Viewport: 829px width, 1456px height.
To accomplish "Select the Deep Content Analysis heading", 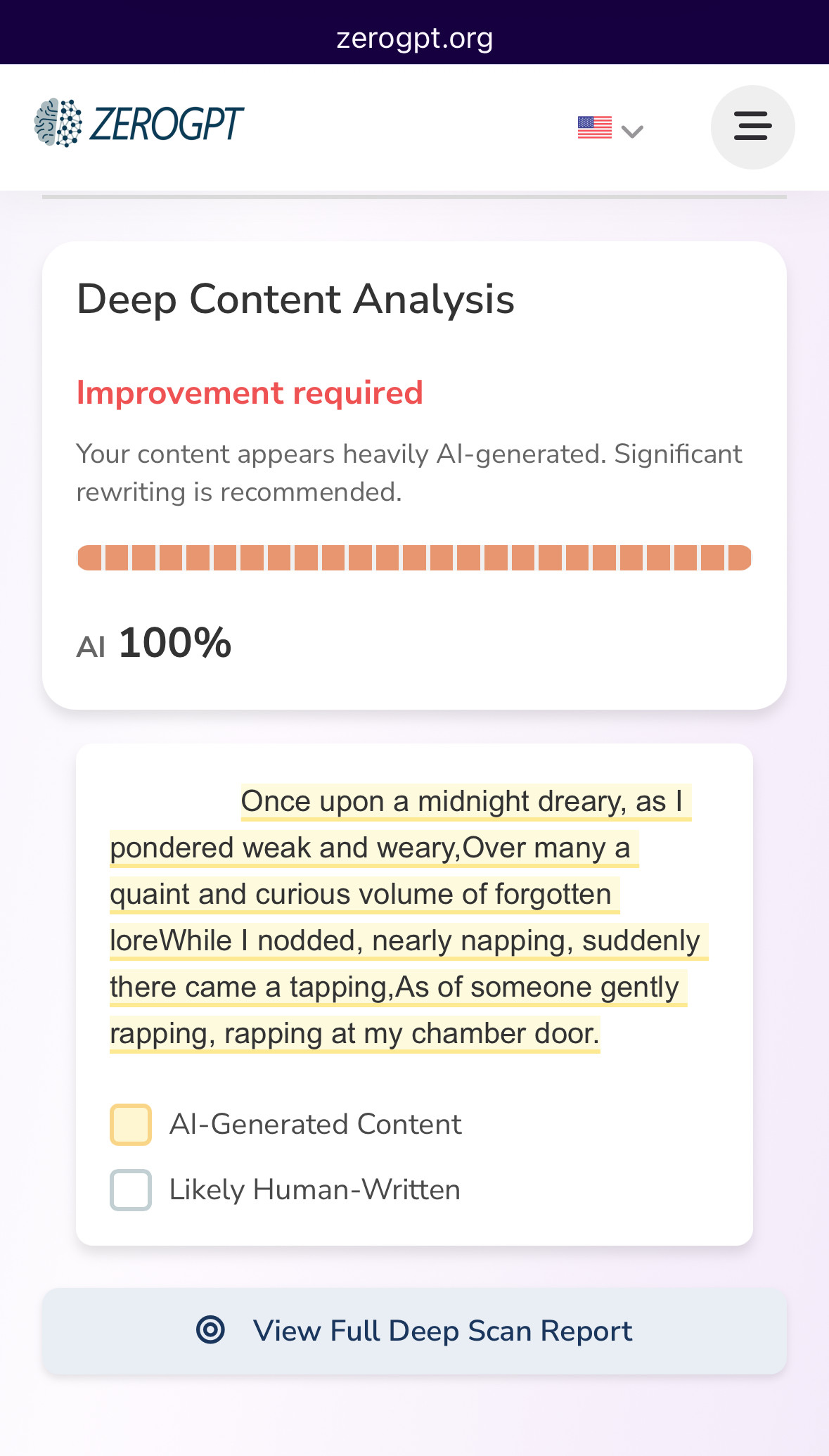I will [295, 299].
